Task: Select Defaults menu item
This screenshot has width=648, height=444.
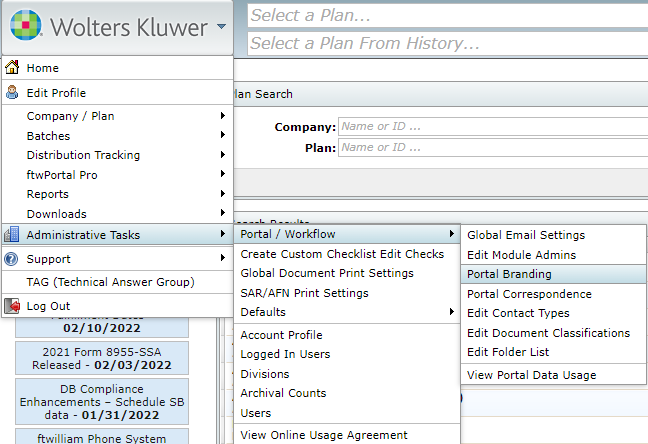Action: point(347,312)
